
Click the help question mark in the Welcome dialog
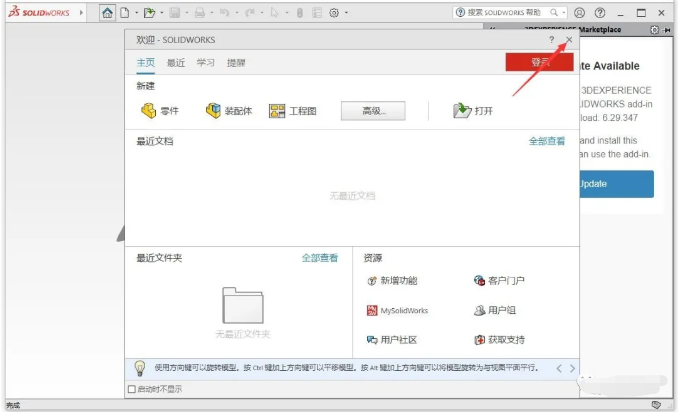(x=552, y=39)
